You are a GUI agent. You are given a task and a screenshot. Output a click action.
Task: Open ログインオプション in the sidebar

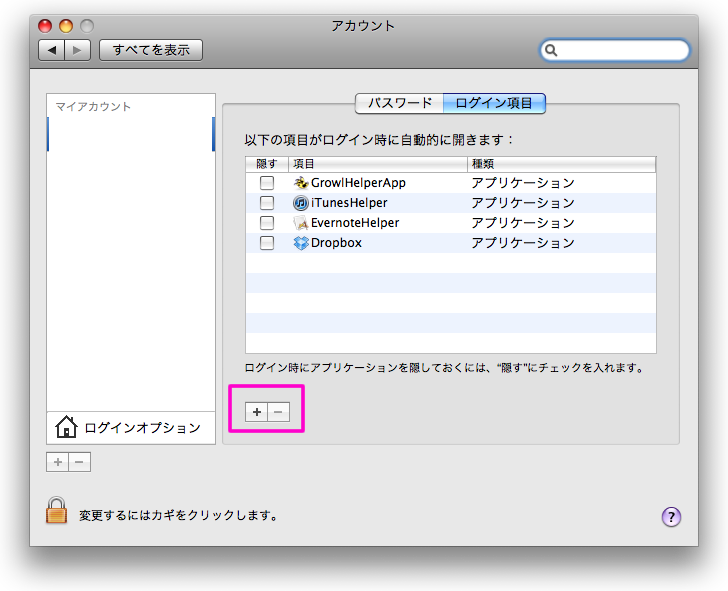(x=131, y=428)
